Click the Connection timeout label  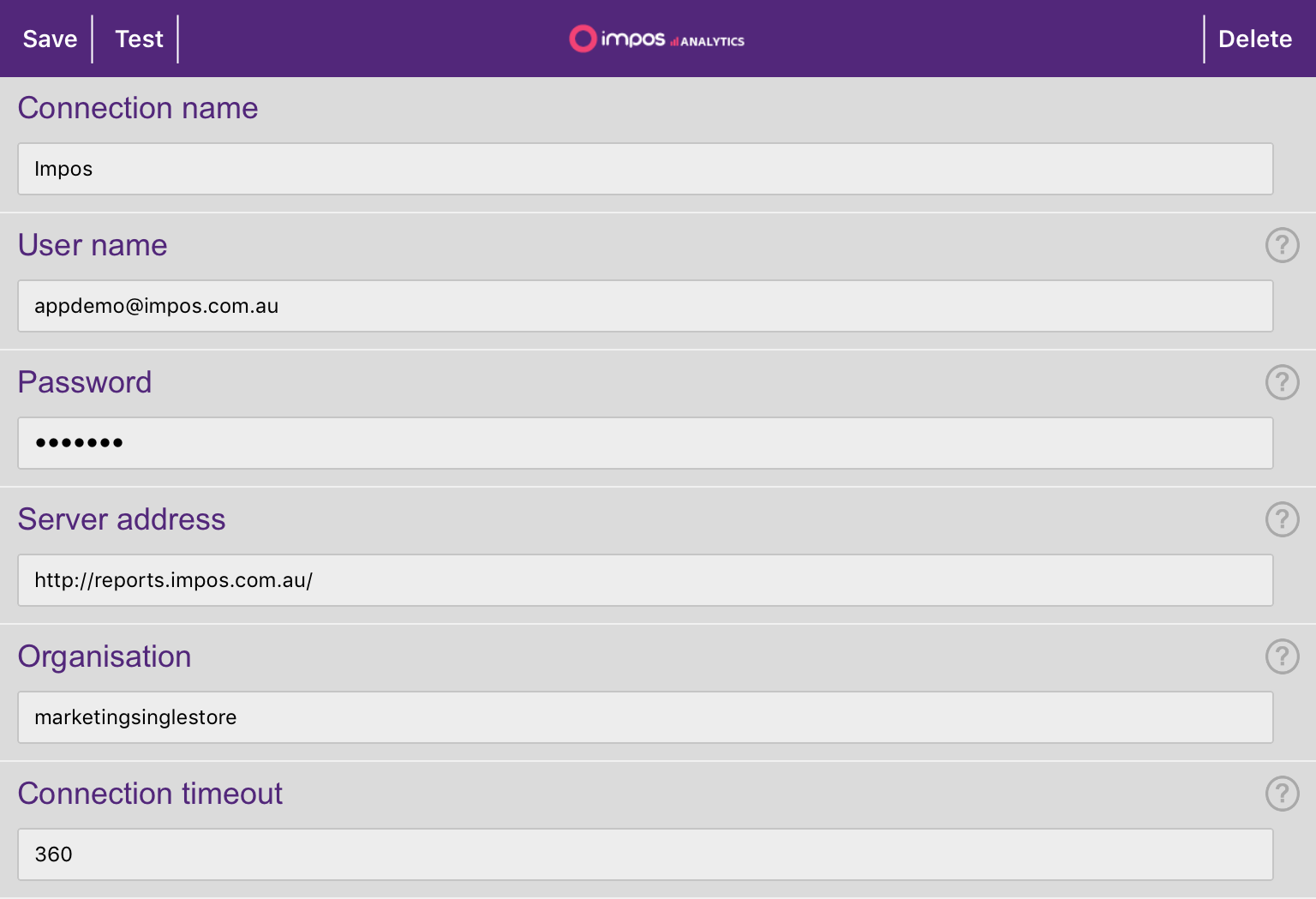click(x=150, y=794)
